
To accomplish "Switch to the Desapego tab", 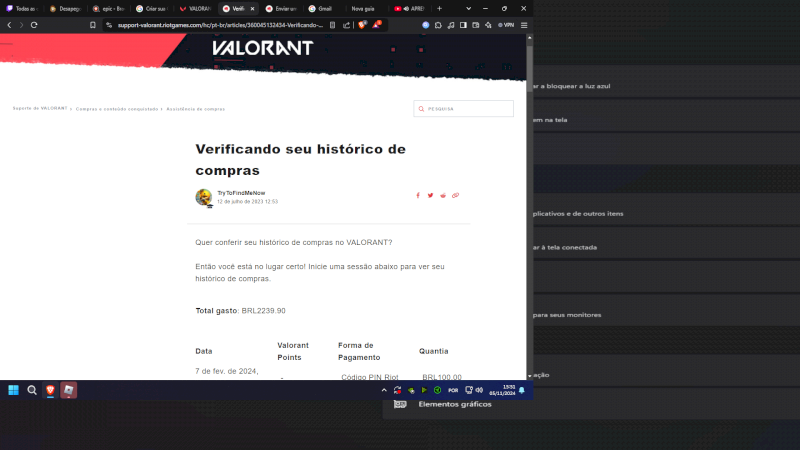I will [66, 9].
